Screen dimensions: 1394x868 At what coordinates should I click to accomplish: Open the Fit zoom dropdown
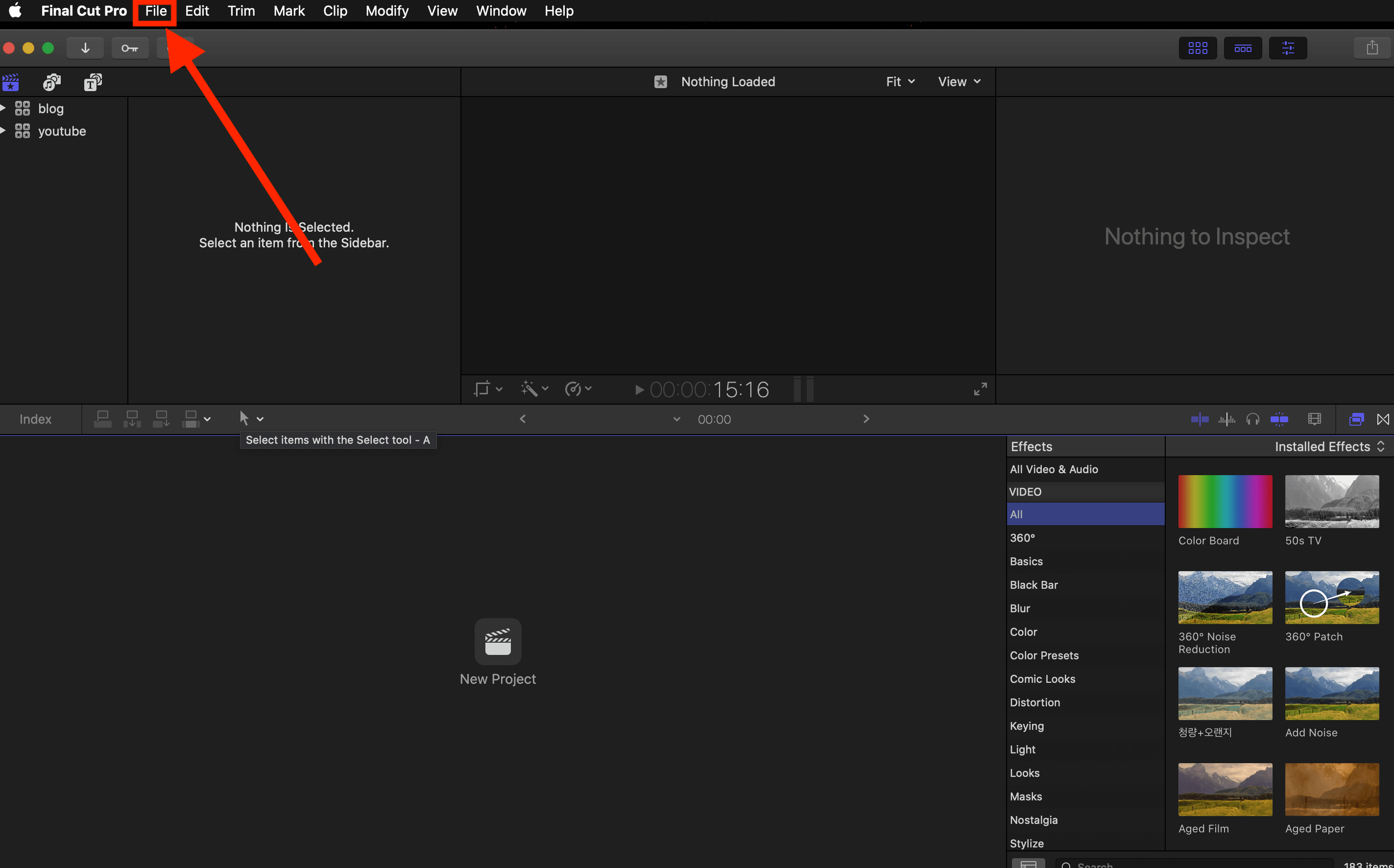[x=900, y=81]
